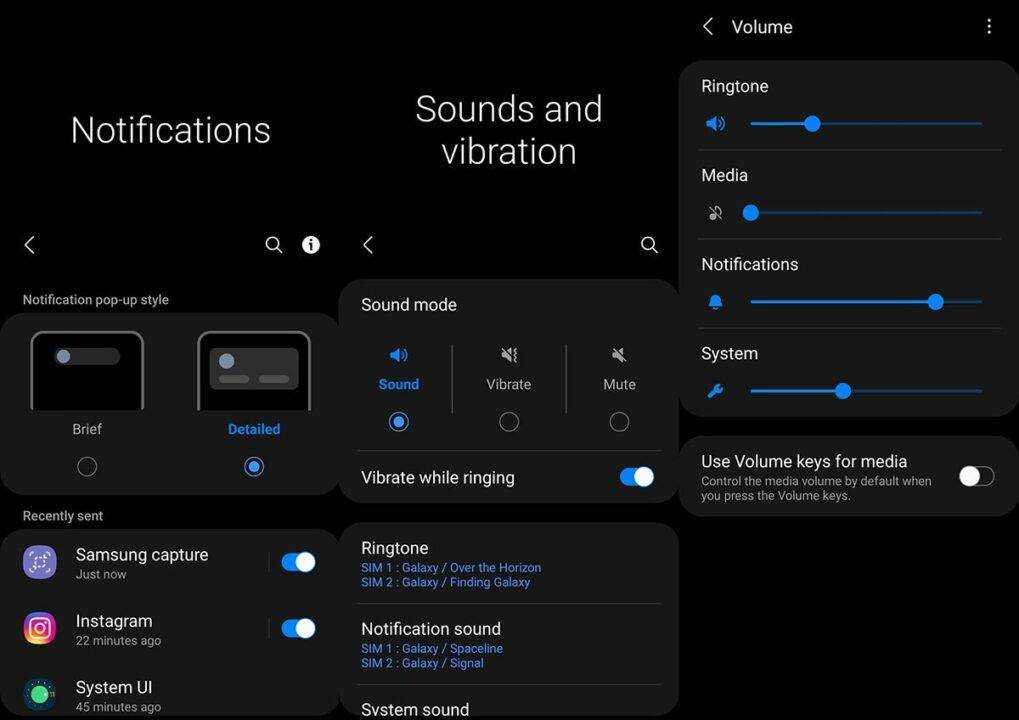1019x720 pixels.
Task: Go back from the Volume screen
Action: point(708,27)
